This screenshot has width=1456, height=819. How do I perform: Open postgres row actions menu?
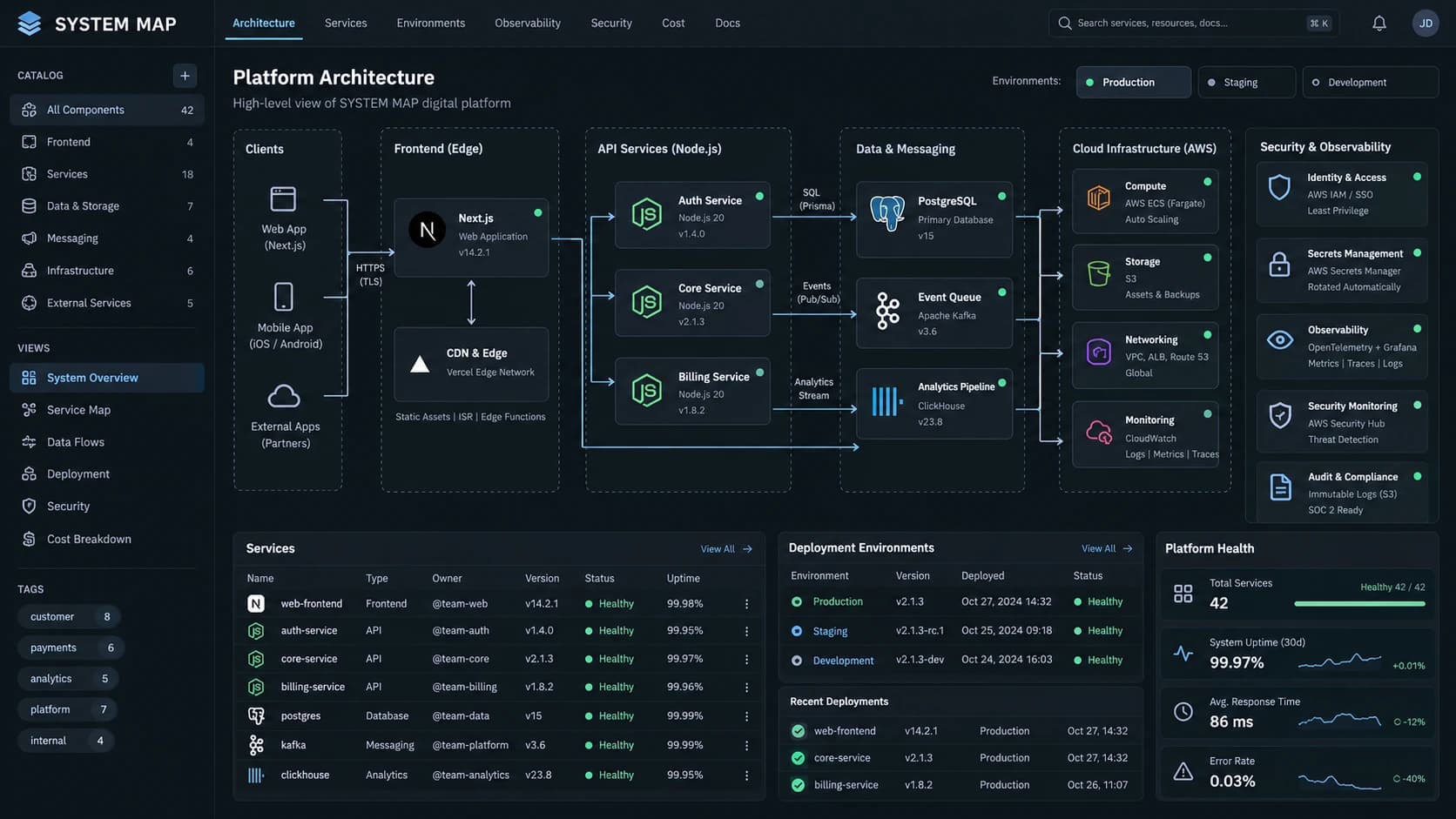(746, 716)
